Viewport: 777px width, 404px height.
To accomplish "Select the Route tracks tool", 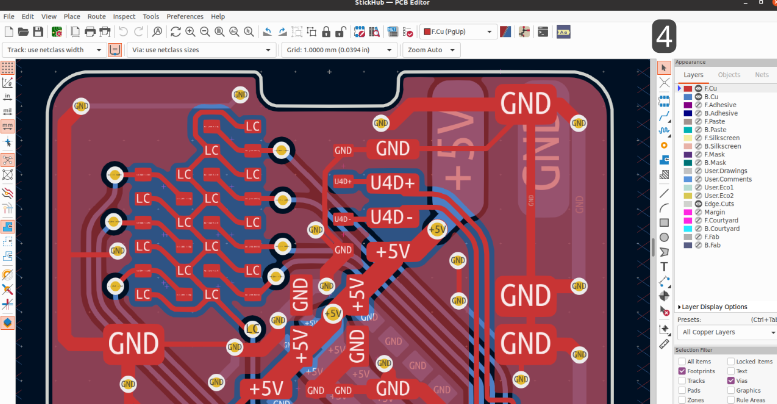I will [664, 115].
